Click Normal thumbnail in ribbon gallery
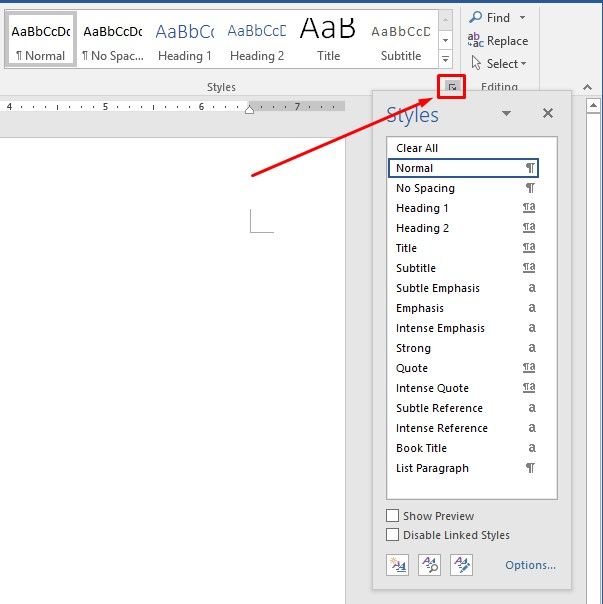This screenshot has height=604, width=603. (40, 39)
